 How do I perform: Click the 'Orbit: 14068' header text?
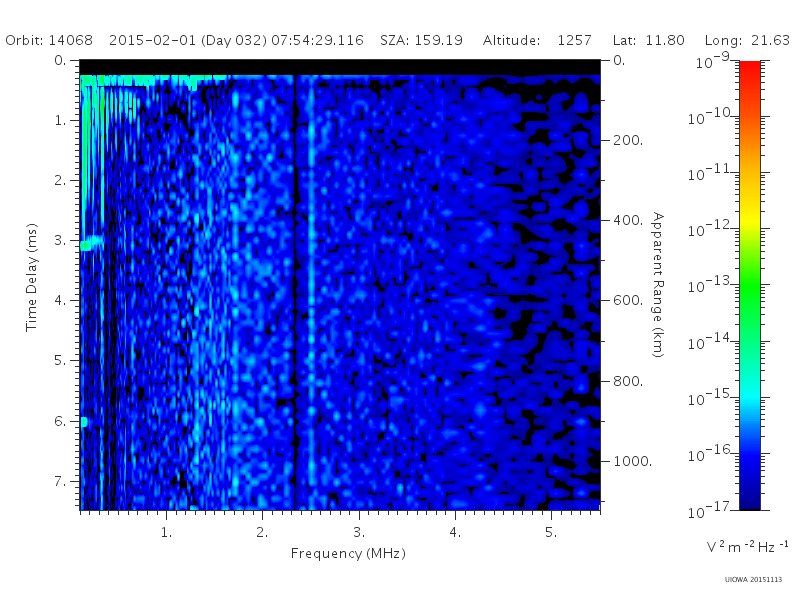(49, 40)
